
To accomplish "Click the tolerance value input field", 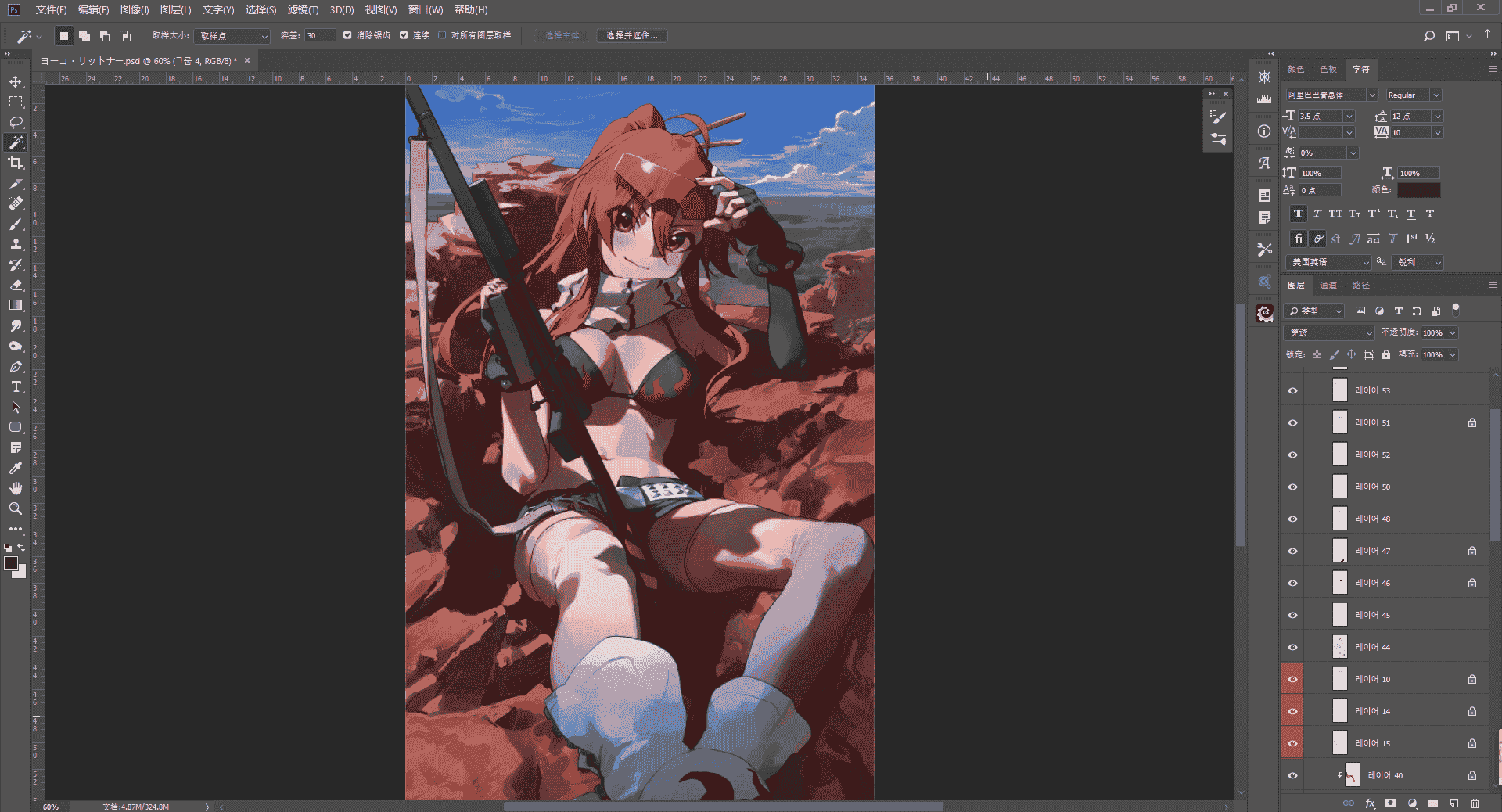I will click(319, 36).
